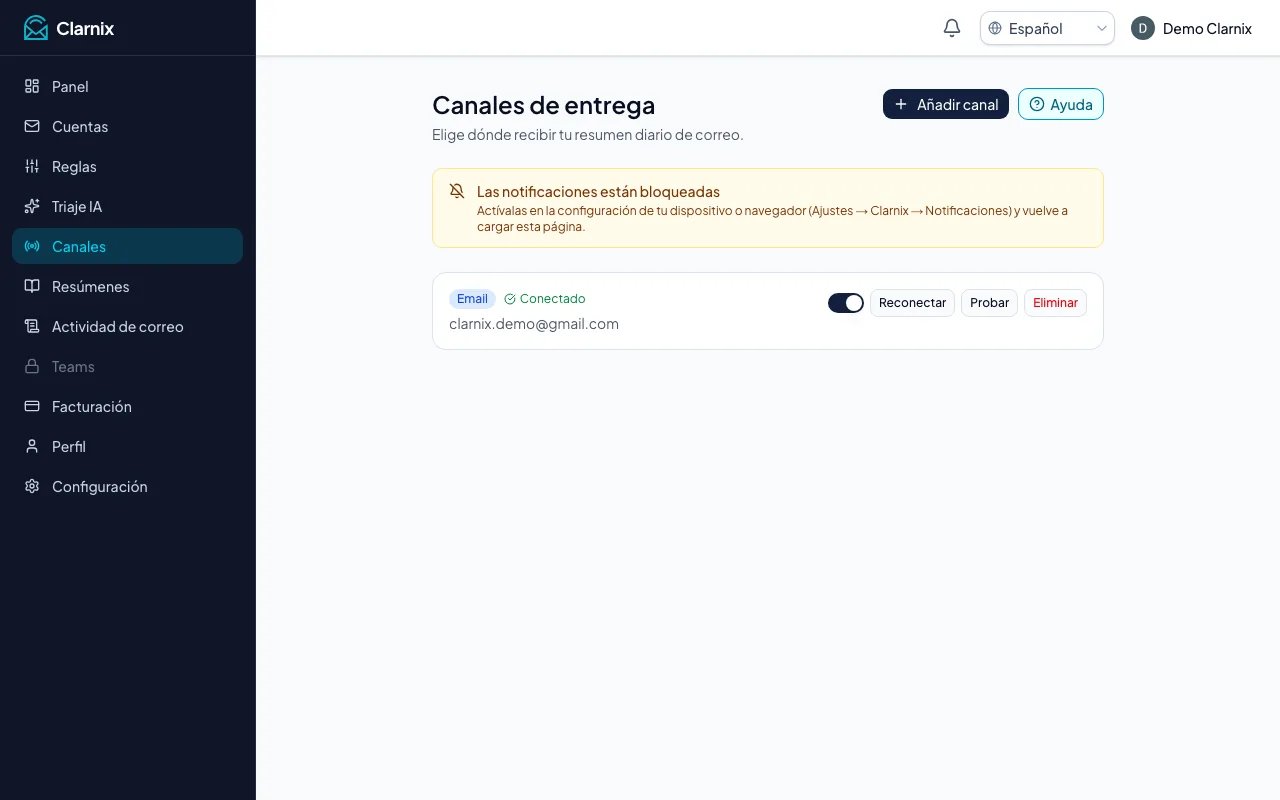This screenshot has width=1280, height=800.
Task: Click clarnix.demo@gmail.com address
Action: click(534, 324)
